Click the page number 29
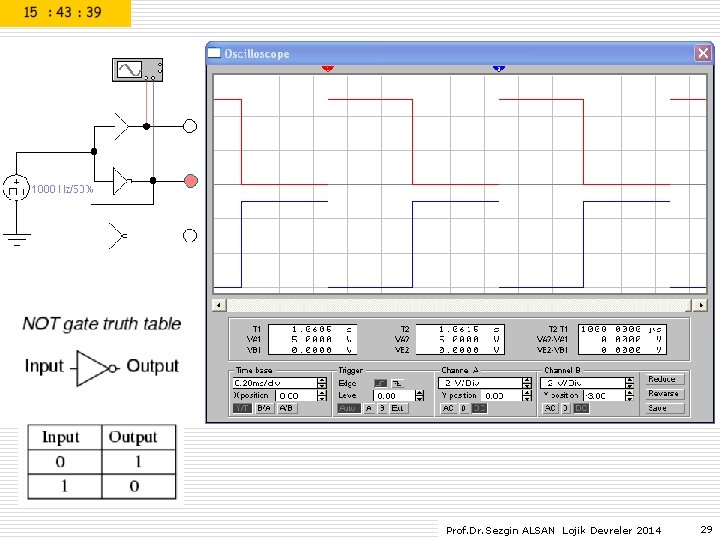Viewport: 720px width, 540px height. click(x=706, y=529)
